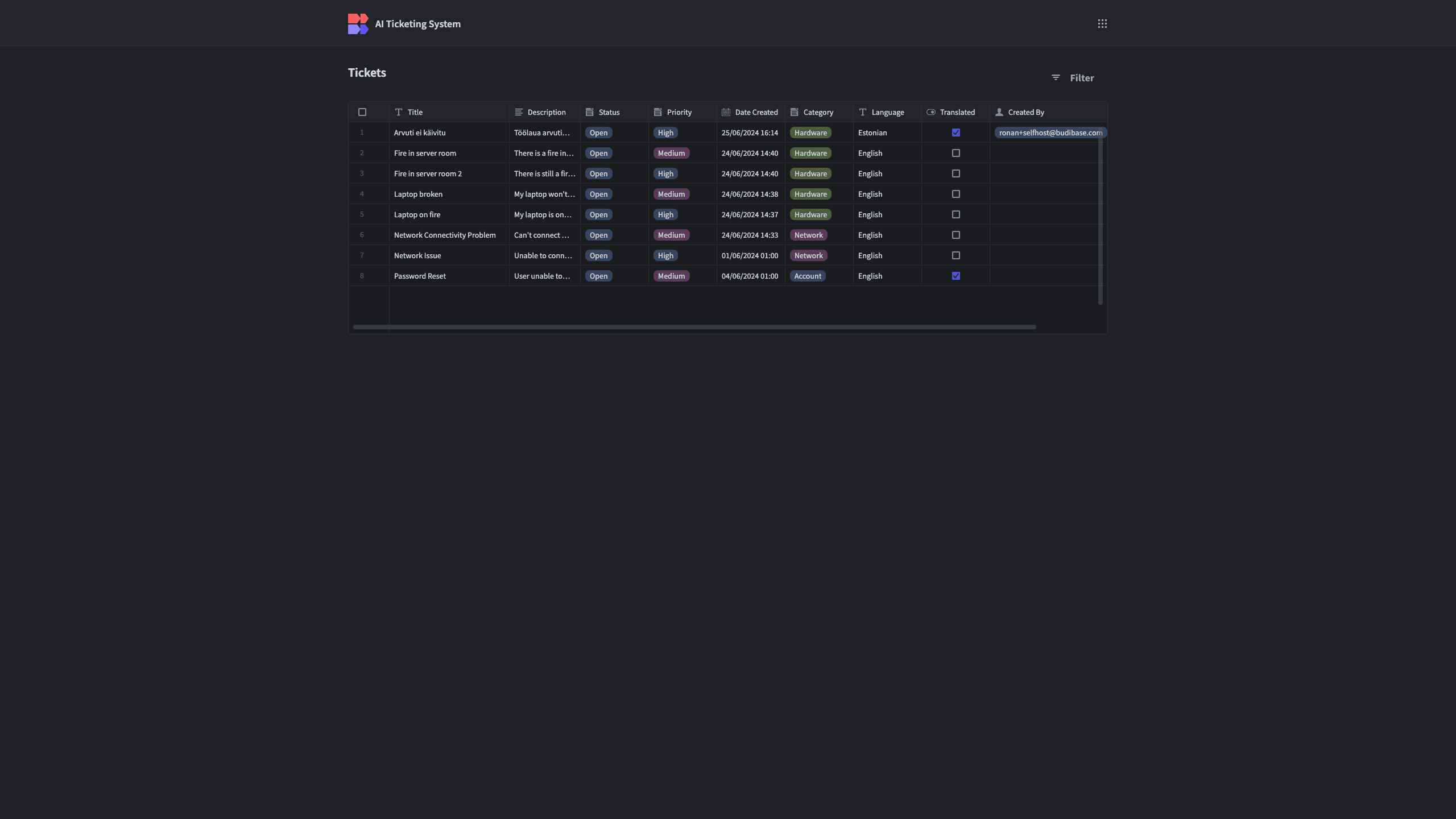The image size is (1456, 819).
Task: Click the Title column header
Action: click(x=449, y=112)
